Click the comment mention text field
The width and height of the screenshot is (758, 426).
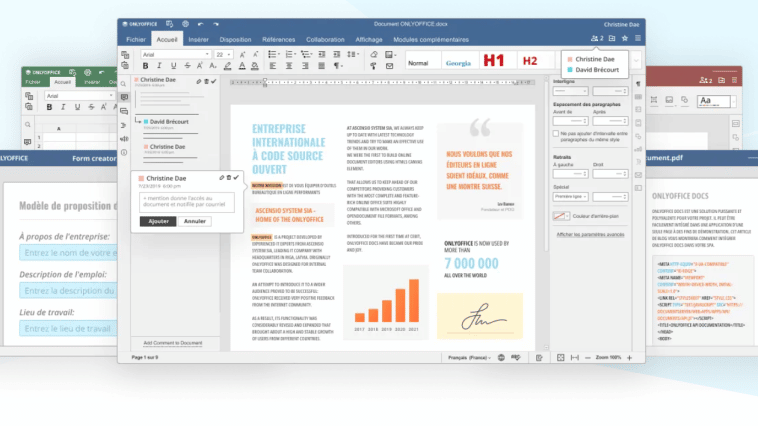tap(187, 202)
